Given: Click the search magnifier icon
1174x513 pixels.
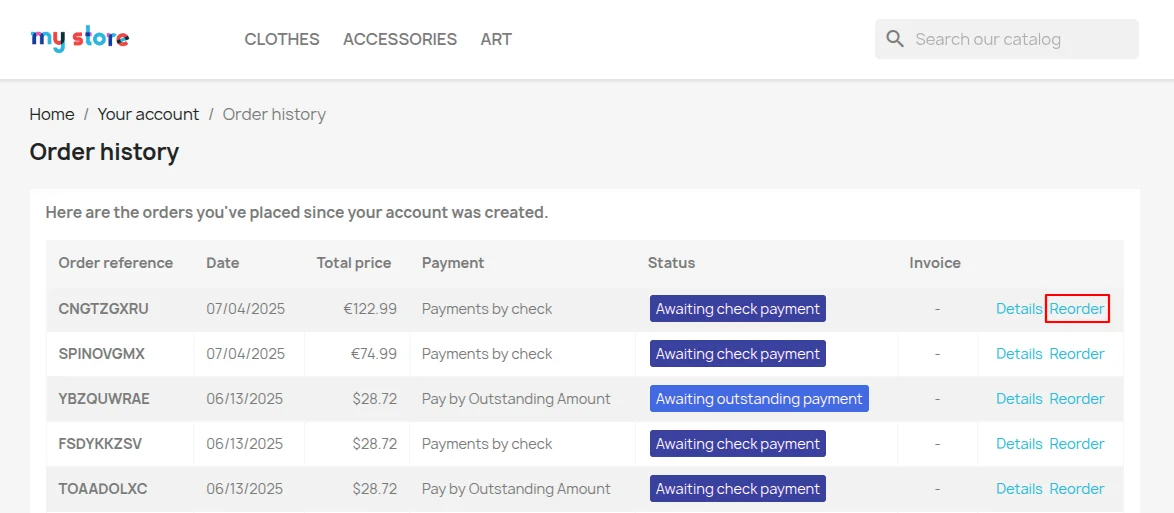Looking at the screenshot, I should click(x=895, y=39).
